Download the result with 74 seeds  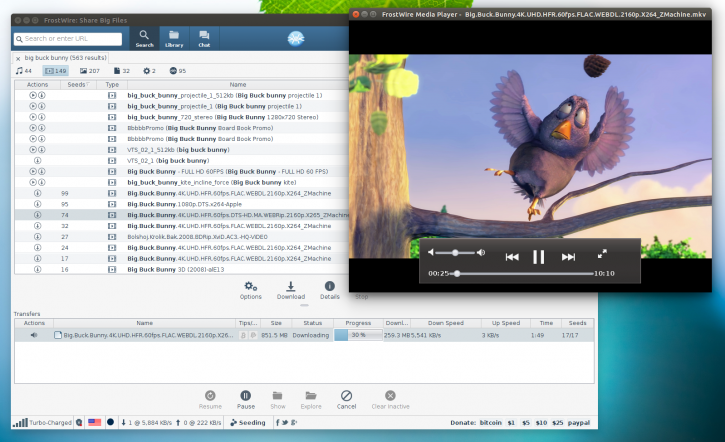37,215
